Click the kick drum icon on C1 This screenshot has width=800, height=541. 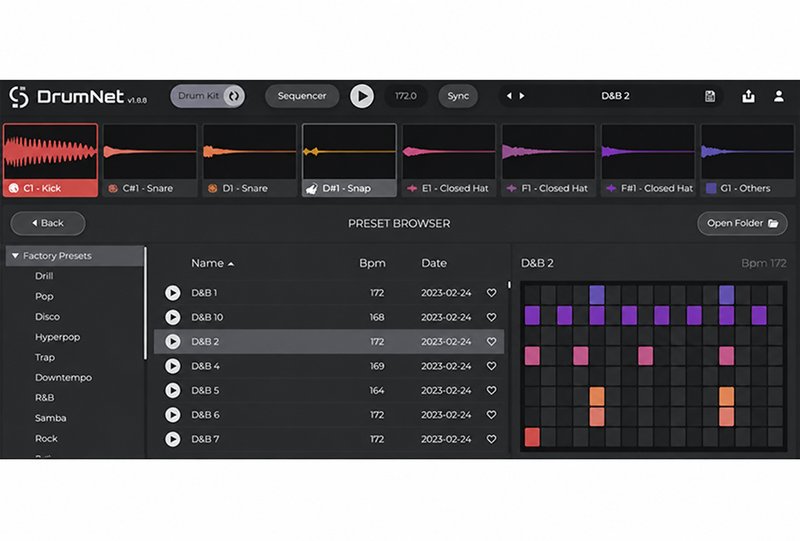[x=13, y=188]
